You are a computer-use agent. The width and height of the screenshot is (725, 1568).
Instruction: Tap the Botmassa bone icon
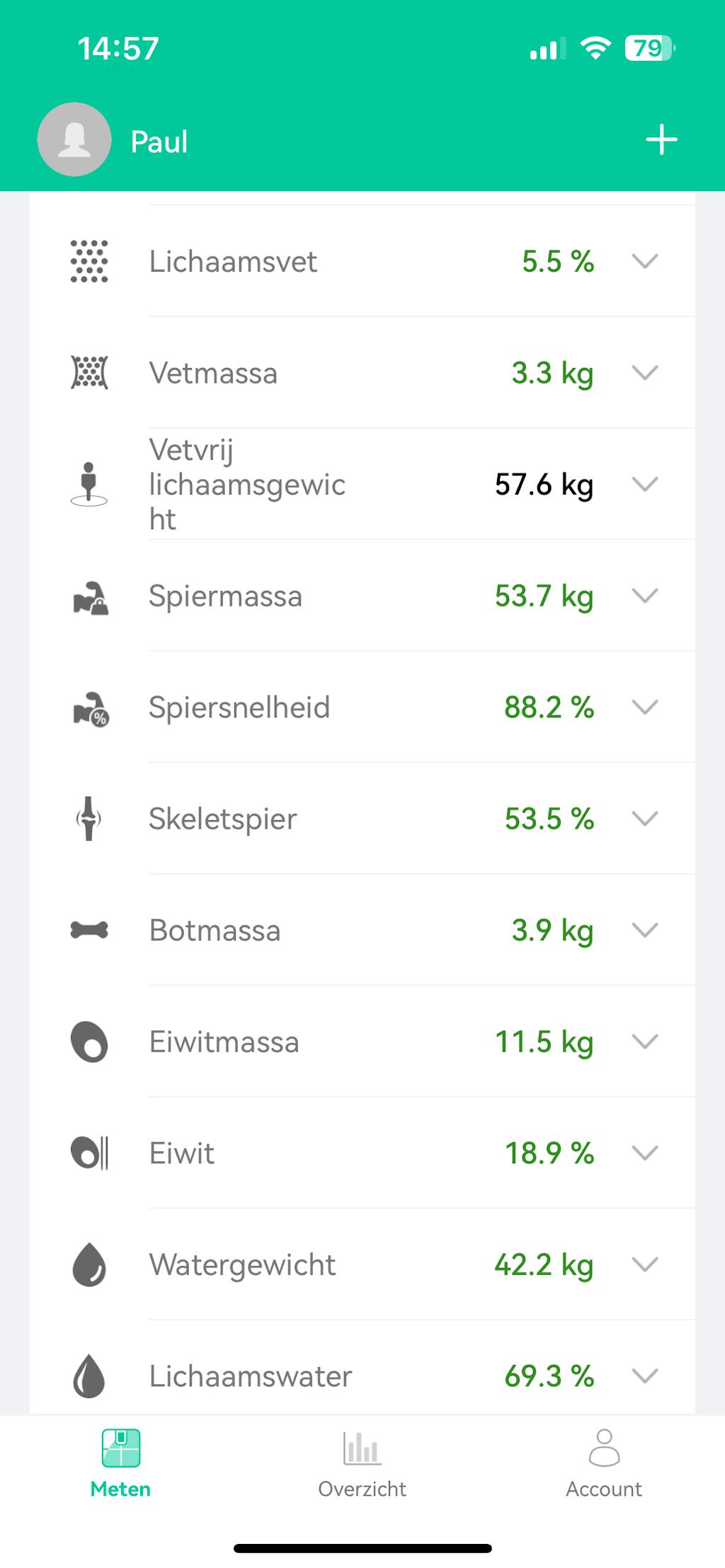89,930
